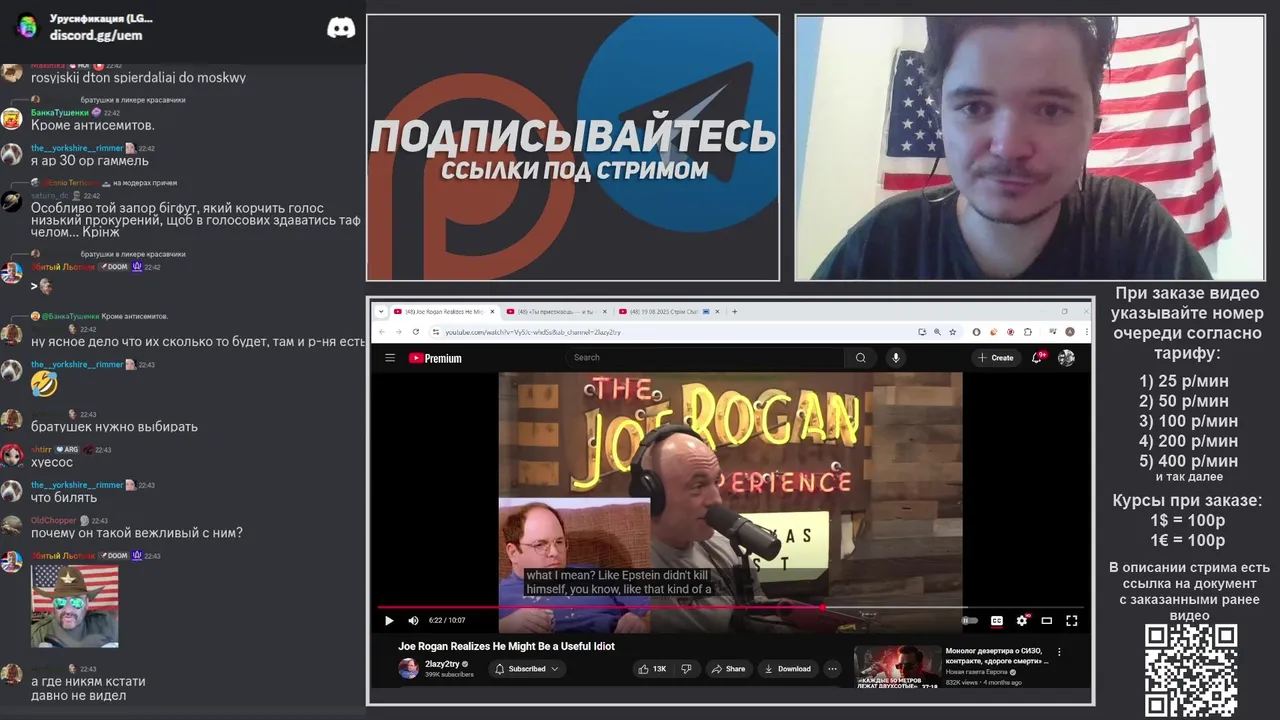Click the Create button on YouTube
Screen dimensions: 1280x720
pyautogui.click(x=996, y=357)
